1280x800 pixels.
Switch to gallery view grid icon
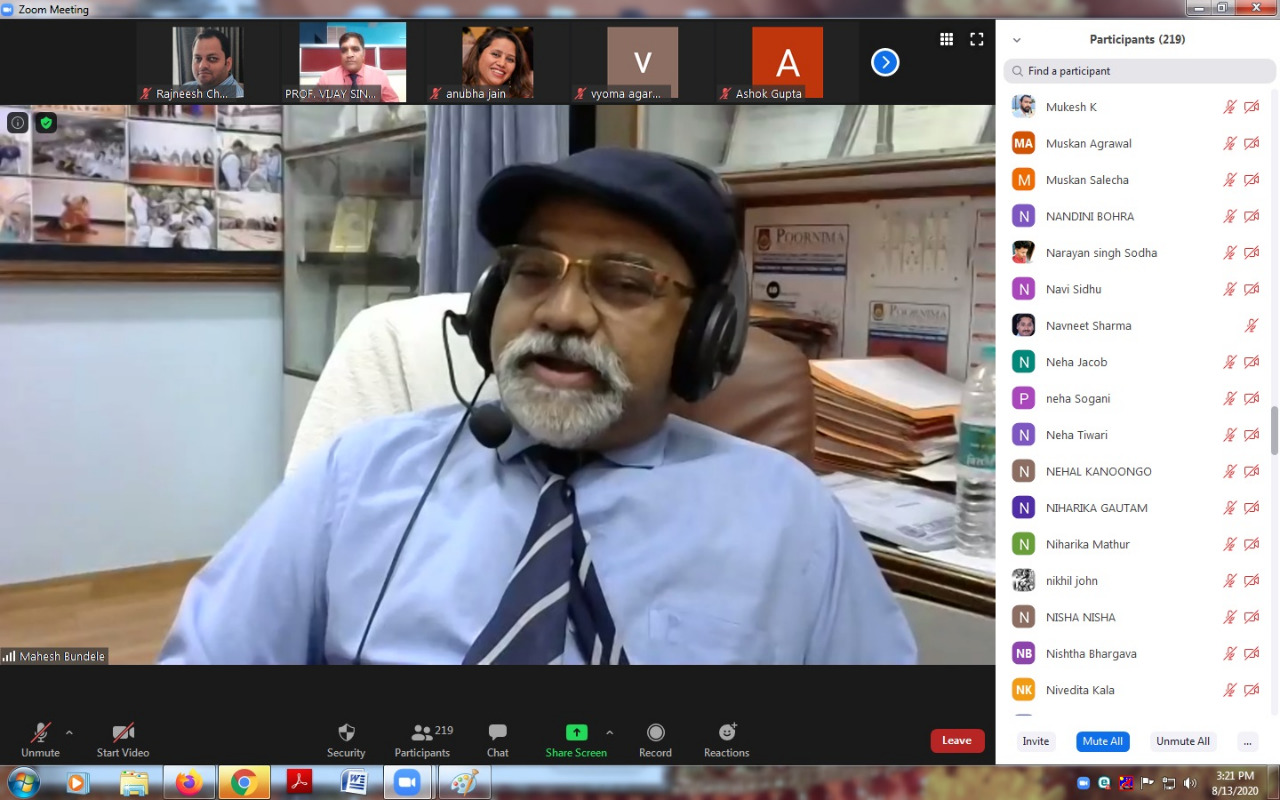tap(946, 39)
